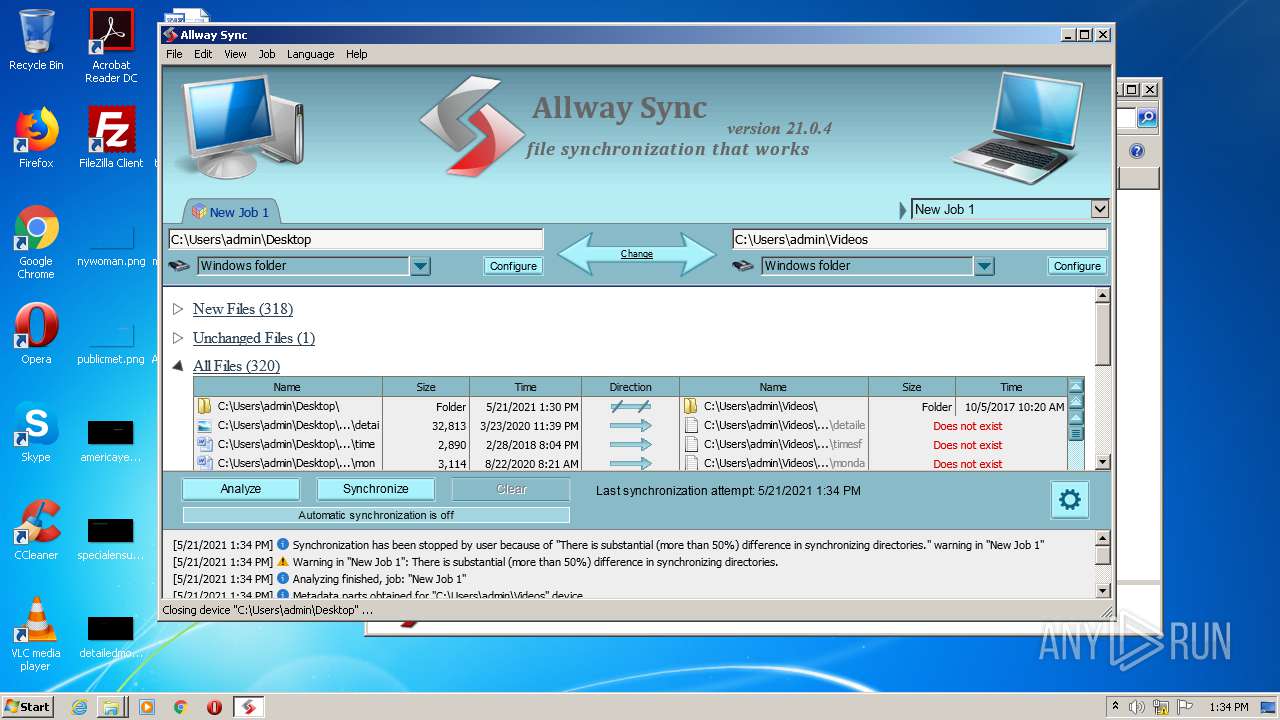The height and width of the screenshot is (720, 1280).
Task: Click the 1:34 PM taskbar clock
Action: coord(1228,707)
